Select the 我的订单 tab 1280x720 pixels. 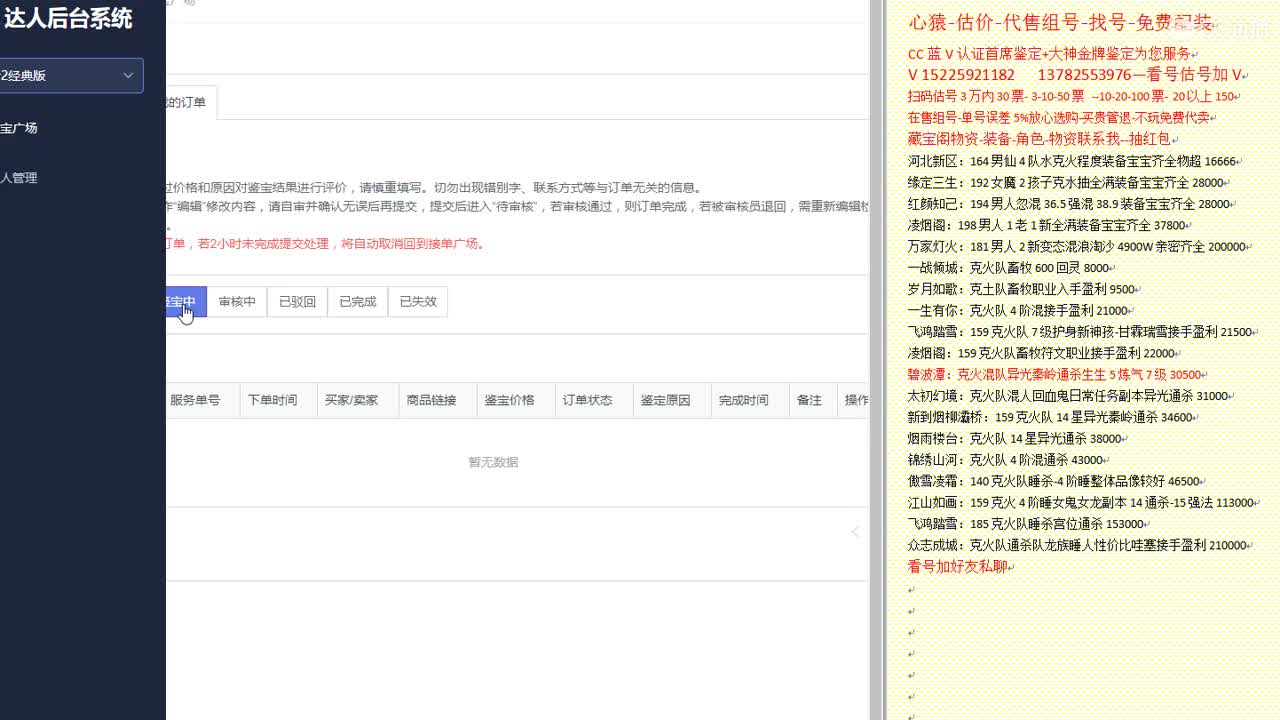point(191,102)
